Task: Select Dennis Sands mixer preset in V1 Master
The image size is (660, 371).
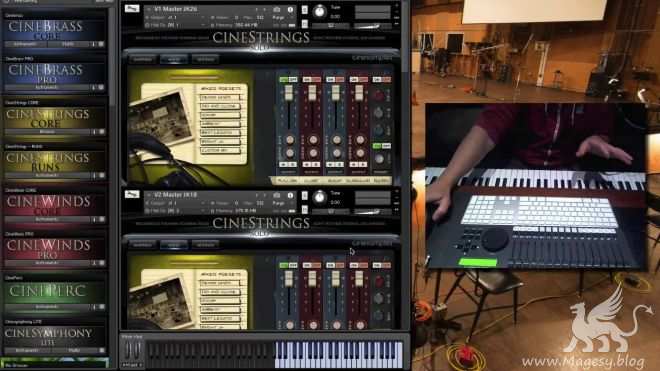Action: (221, 97)
